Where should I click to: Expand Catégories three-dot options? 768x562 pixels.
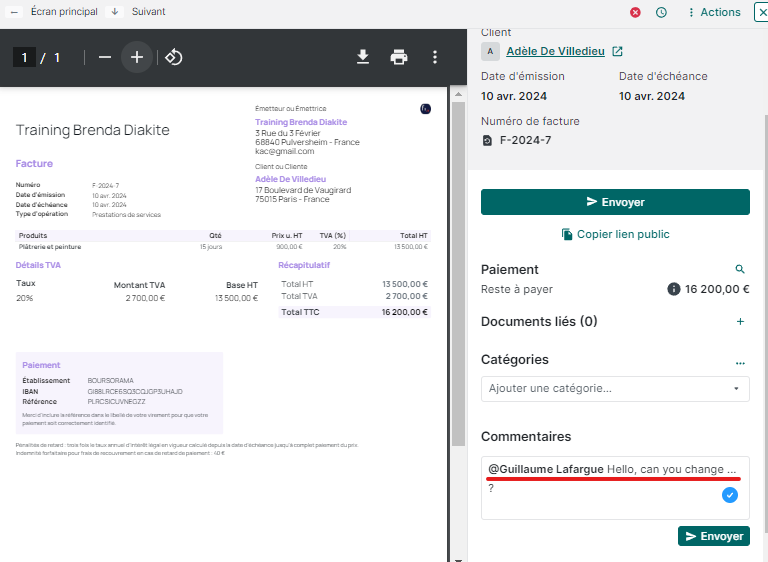(x=740, y=361)
